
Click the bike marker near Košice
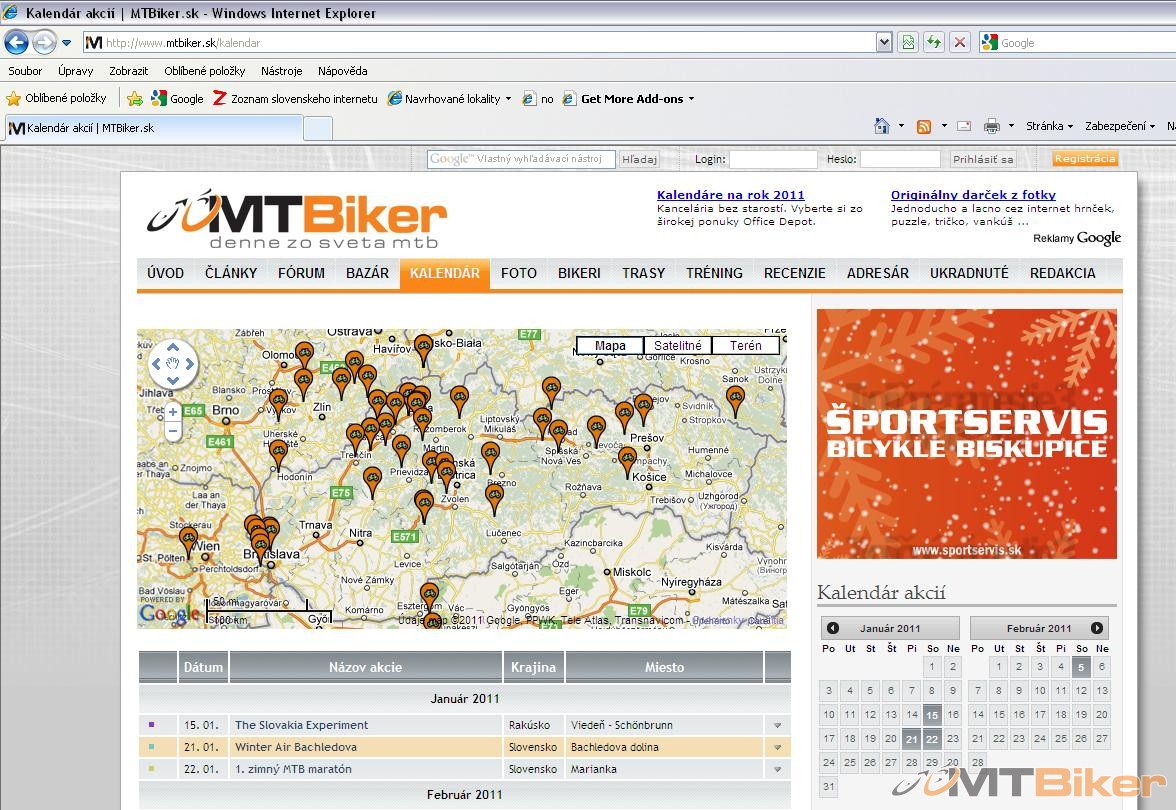click(628, 461)
